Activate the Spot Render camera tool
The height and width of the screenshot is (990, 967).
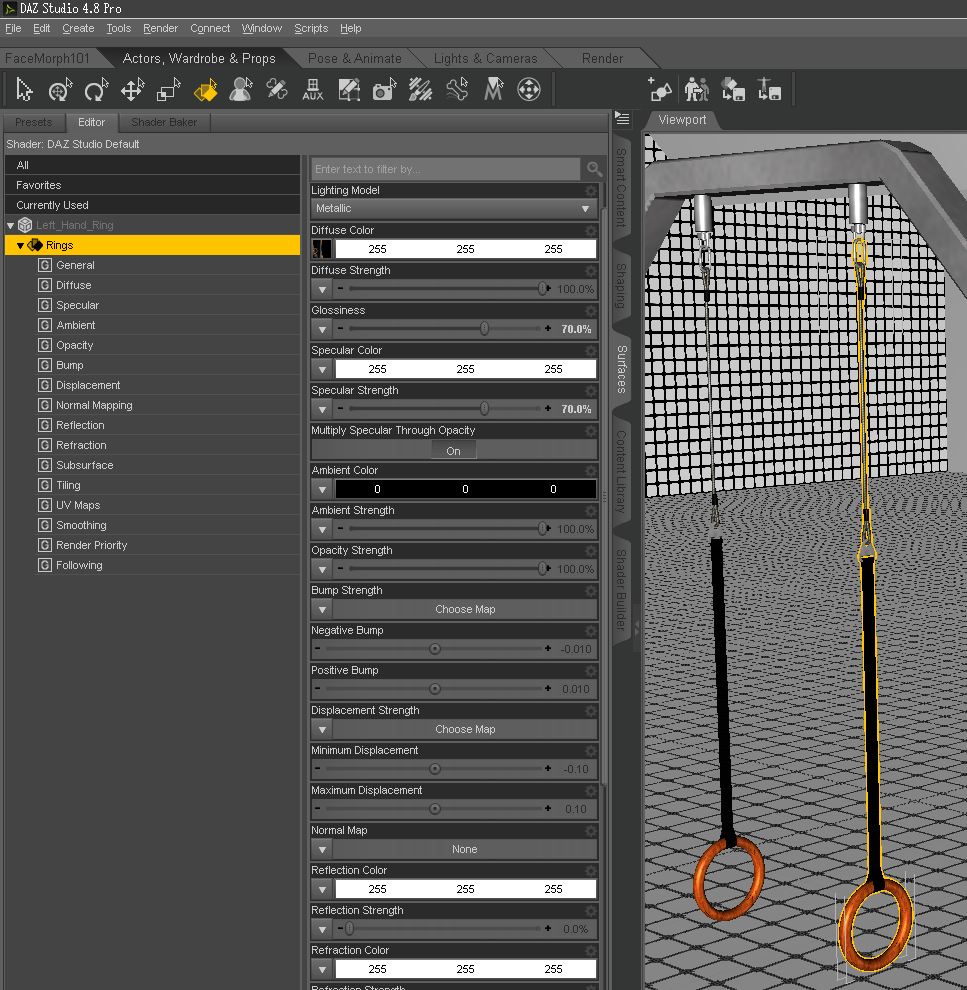[384, 90]
